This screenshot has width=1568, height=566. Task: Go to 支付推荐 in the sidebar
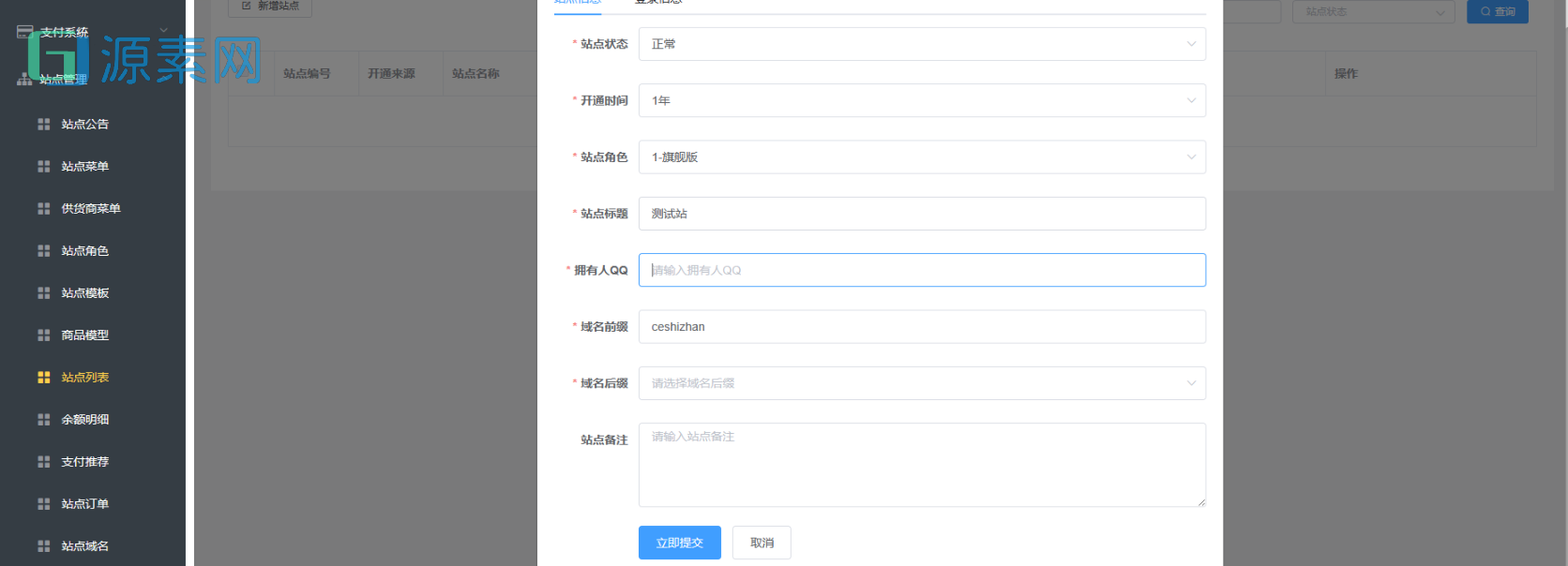click(x=84, y=461)
